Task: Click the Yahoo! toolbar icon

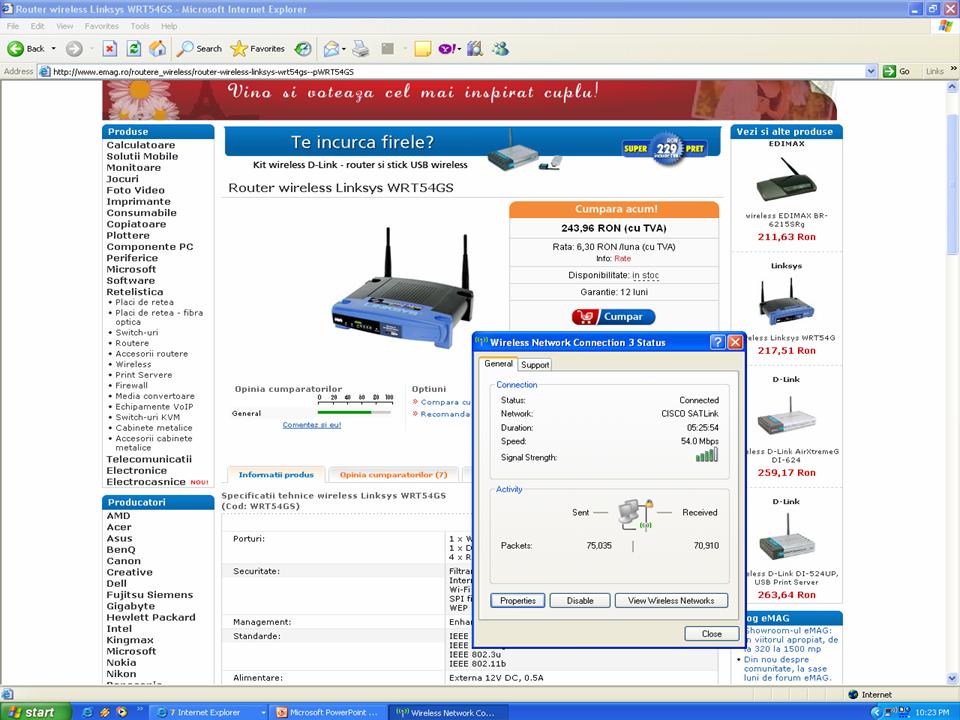Action: [x=446, y=48]
